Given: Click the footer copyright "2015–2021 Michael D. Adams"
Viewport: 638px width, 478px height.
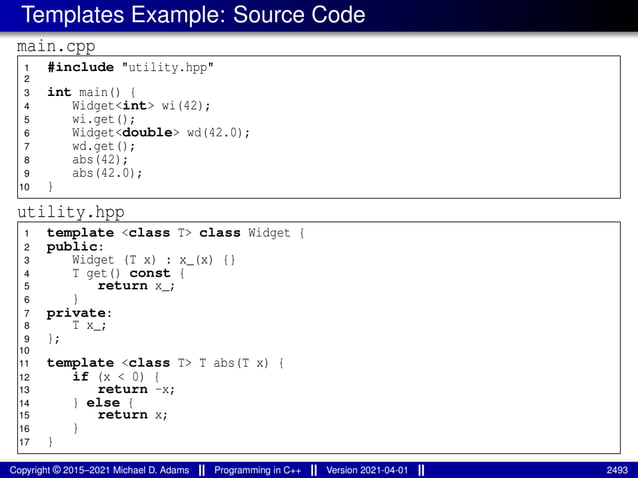Looking at the screenshot, I should (126, 470).
